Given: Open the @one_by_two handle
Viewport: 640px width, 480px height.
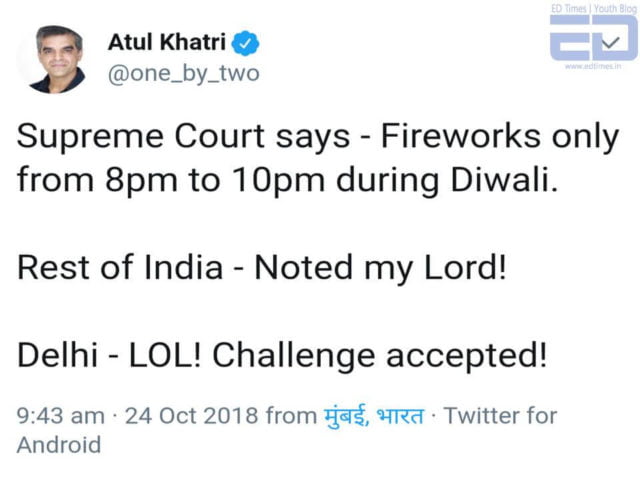Looking at the screenshot, I should [182, 73].
